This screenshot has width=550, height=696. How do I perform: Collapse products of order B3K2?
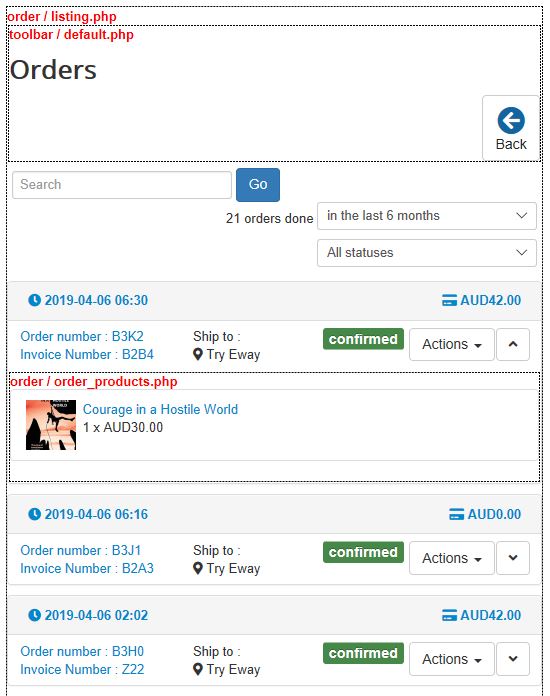[513, 344]
